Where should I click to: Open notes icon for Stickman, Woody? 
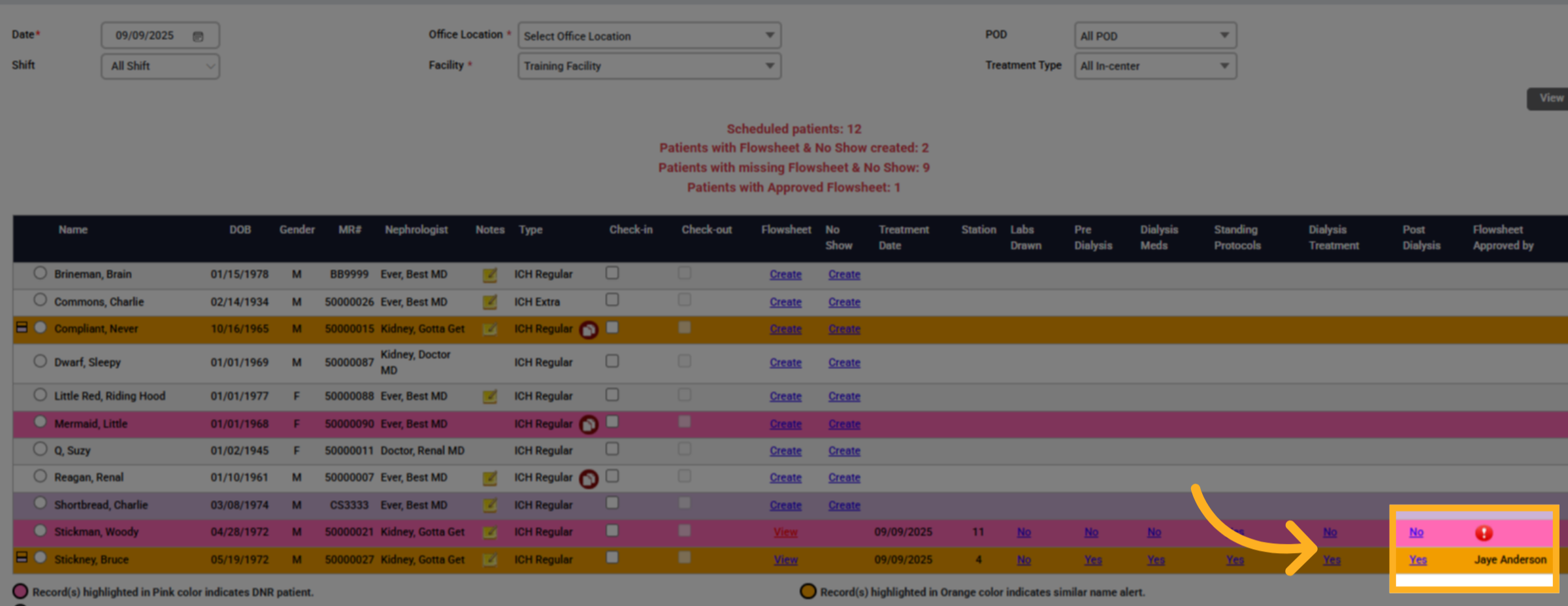pos(489,532)
